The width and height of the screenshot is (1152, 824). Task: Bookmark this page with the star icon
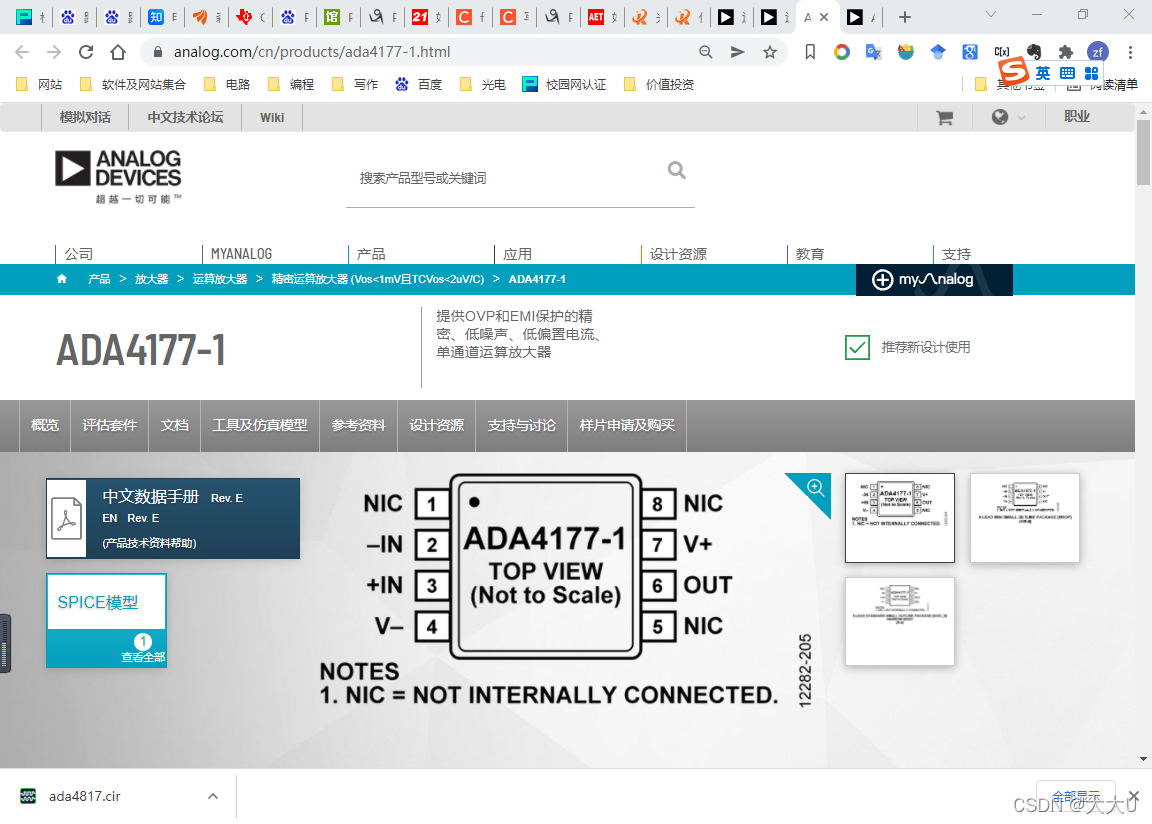(x=769, y=52)
